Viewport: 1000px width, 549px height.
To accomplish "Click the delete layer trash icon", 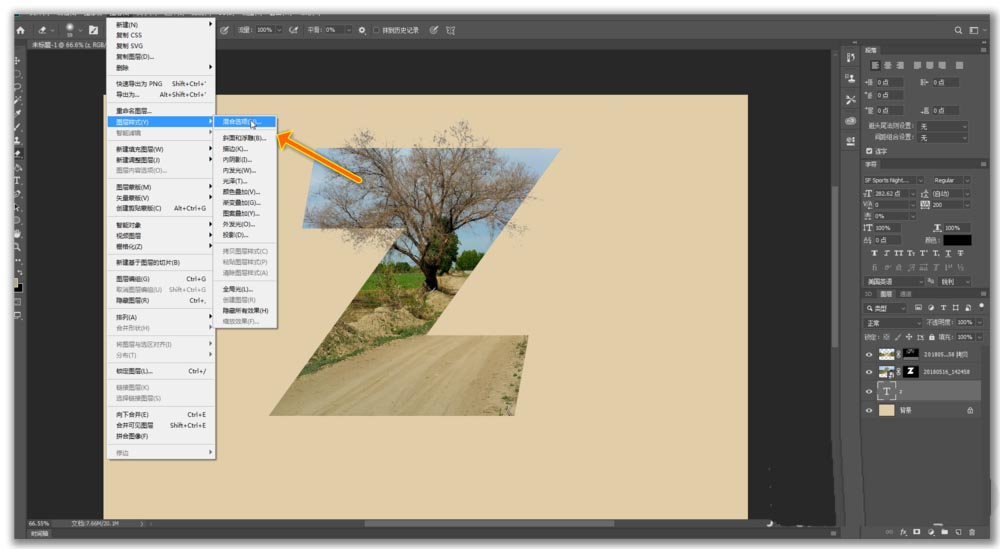I will pyautogui.click(x=972, y=531).
